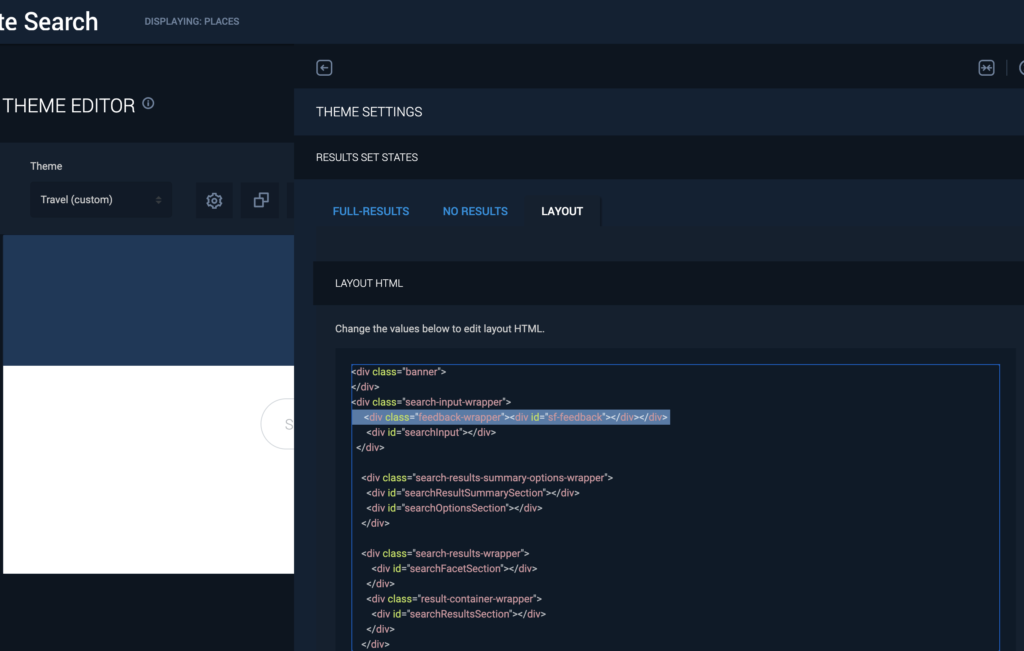This screenshot has width=1024, height=651.
Task: Click the Theme field label
Action: (x=46, y=167)
